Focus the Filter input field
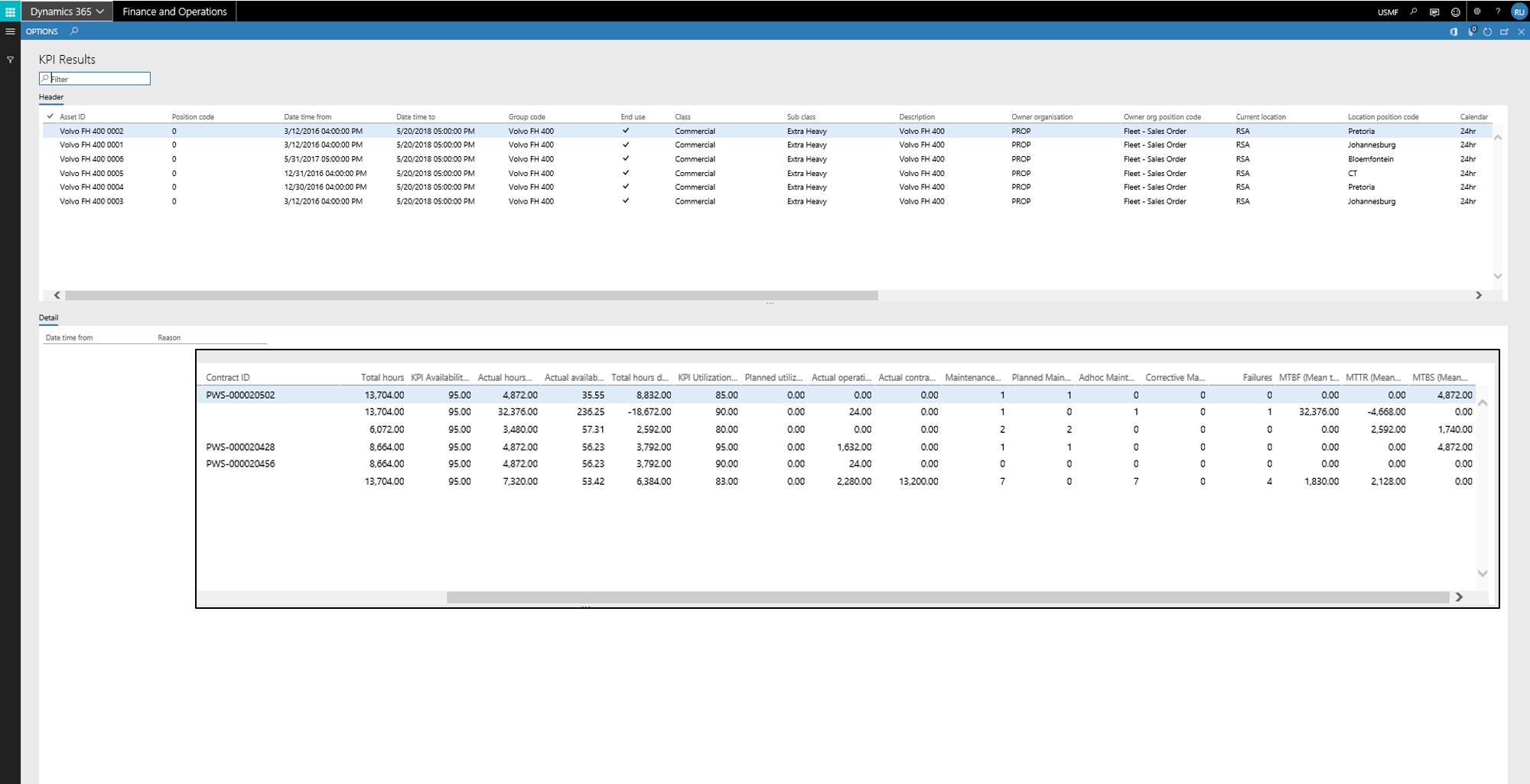This screenshot has height=784, width=1530. click(x=95, y=79)
